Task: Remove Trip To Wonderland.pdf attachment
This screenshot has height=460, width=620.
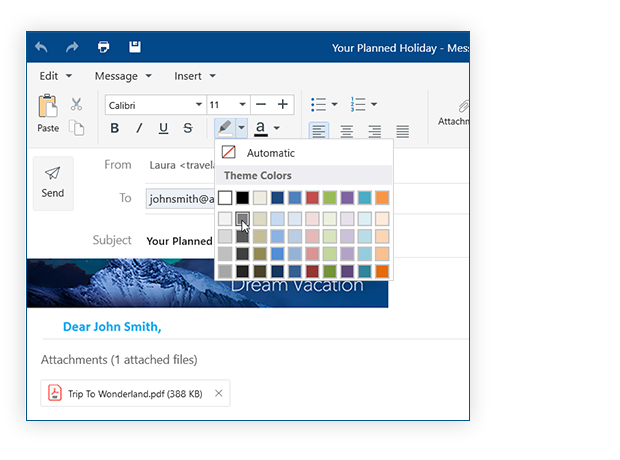Action: (219, 393)
